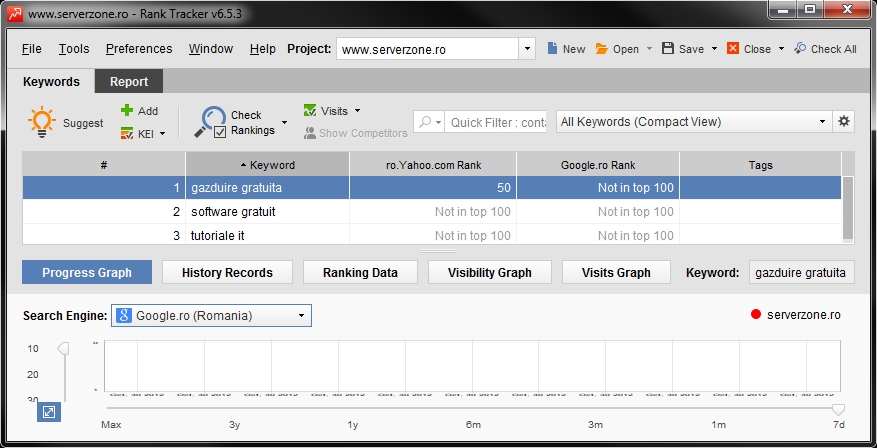The height and width of the screenshot is (448, 877).
Task: Click the Google.ro Rank column header
Action: [598, 165]
